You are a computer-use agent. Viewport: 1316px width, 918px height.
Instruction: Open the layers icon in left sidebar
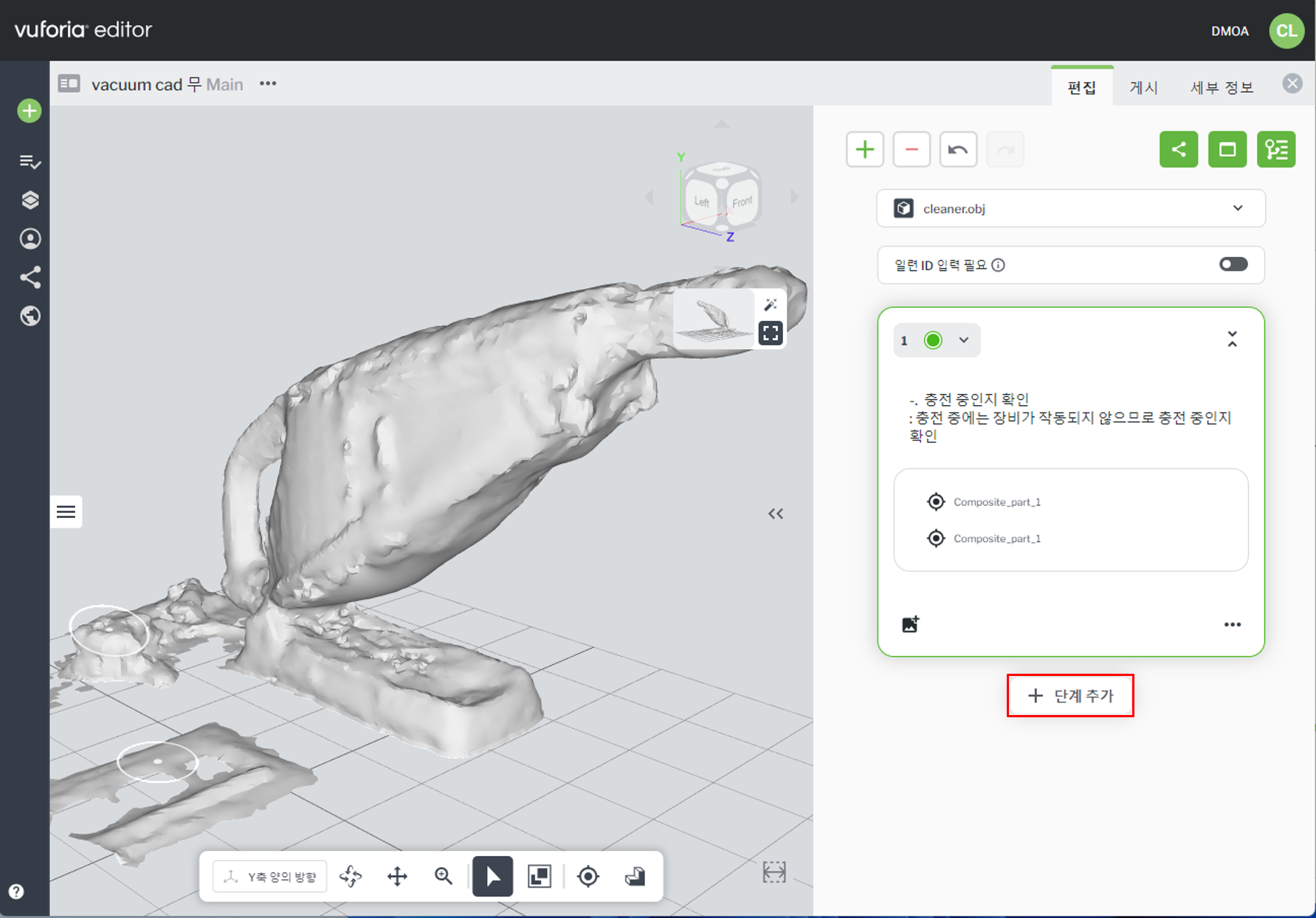pos(30,201)
